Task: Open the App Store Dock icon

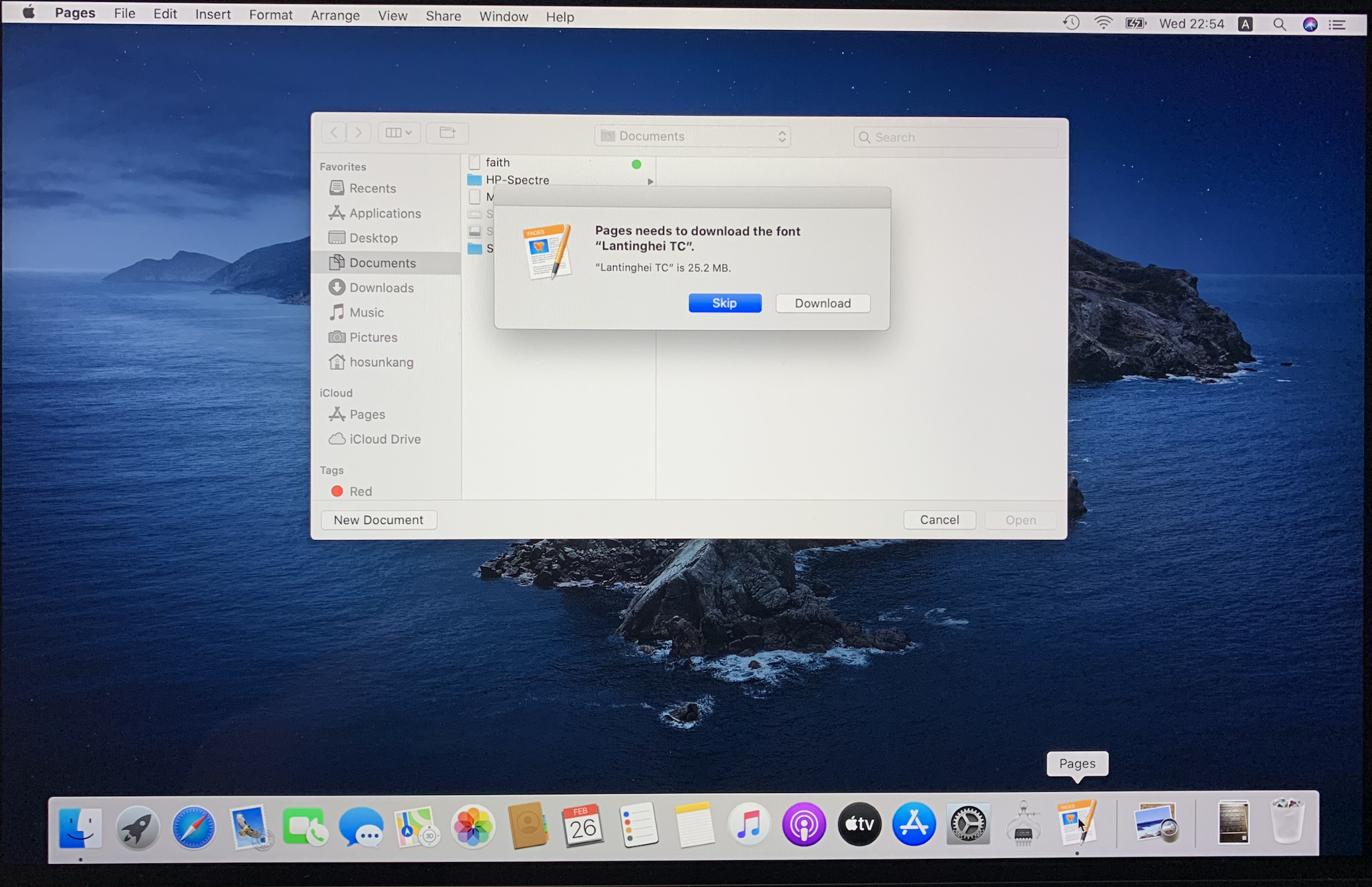Action: pyautogui.click(x=914, y=824)
